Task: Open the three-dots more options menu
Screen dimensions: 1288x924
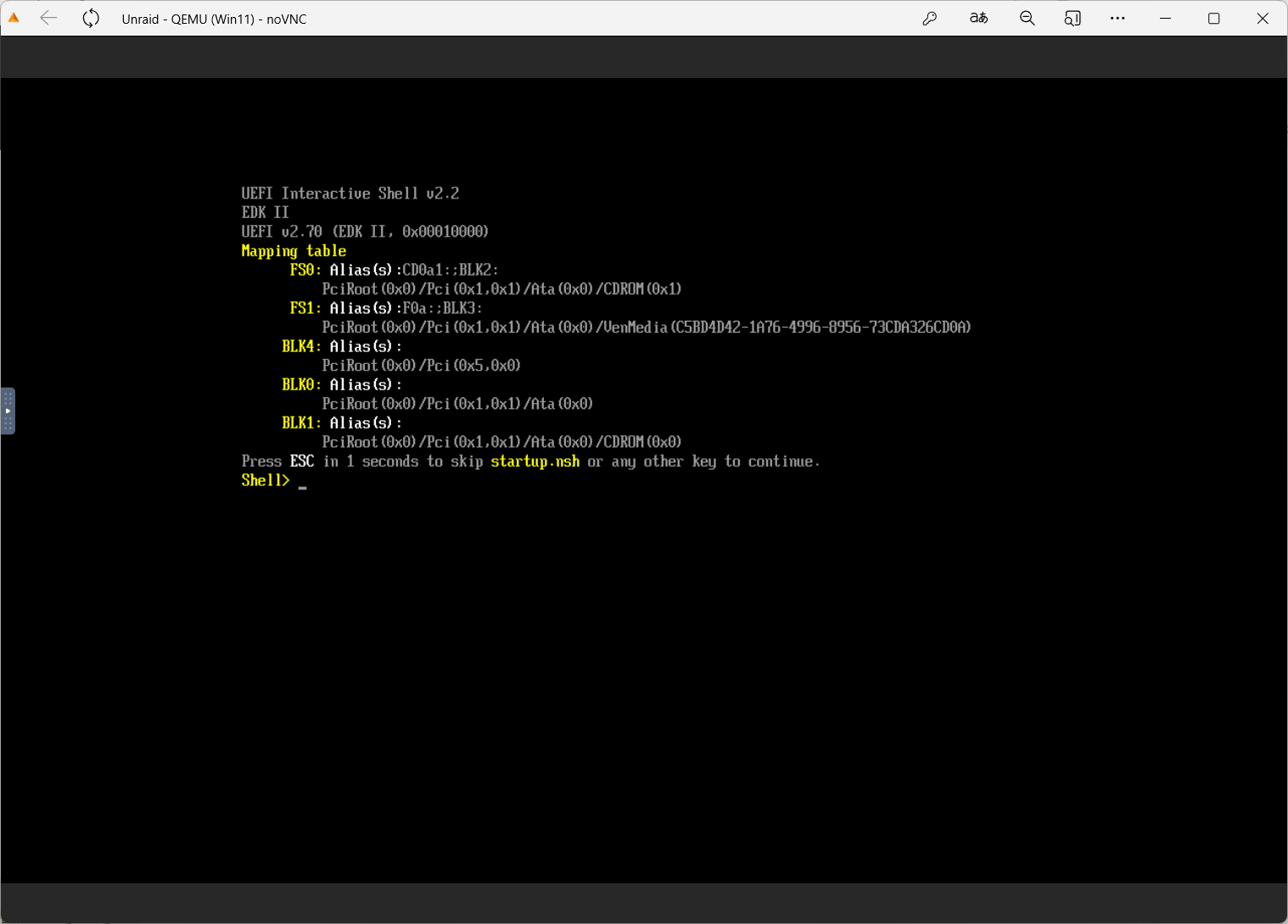Action: pyautogui.click(x=1117, y=18)
